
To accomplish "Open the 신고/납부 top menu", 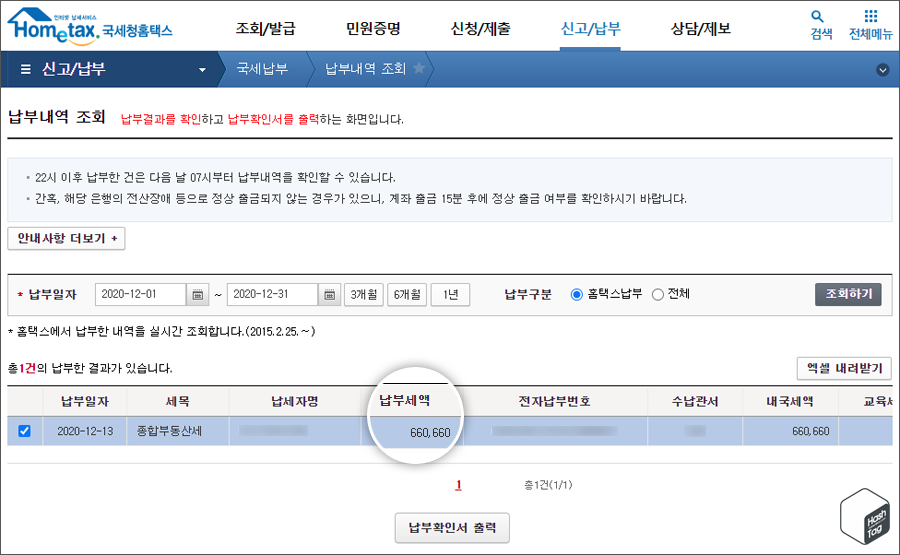I will (x=591, y=28).
